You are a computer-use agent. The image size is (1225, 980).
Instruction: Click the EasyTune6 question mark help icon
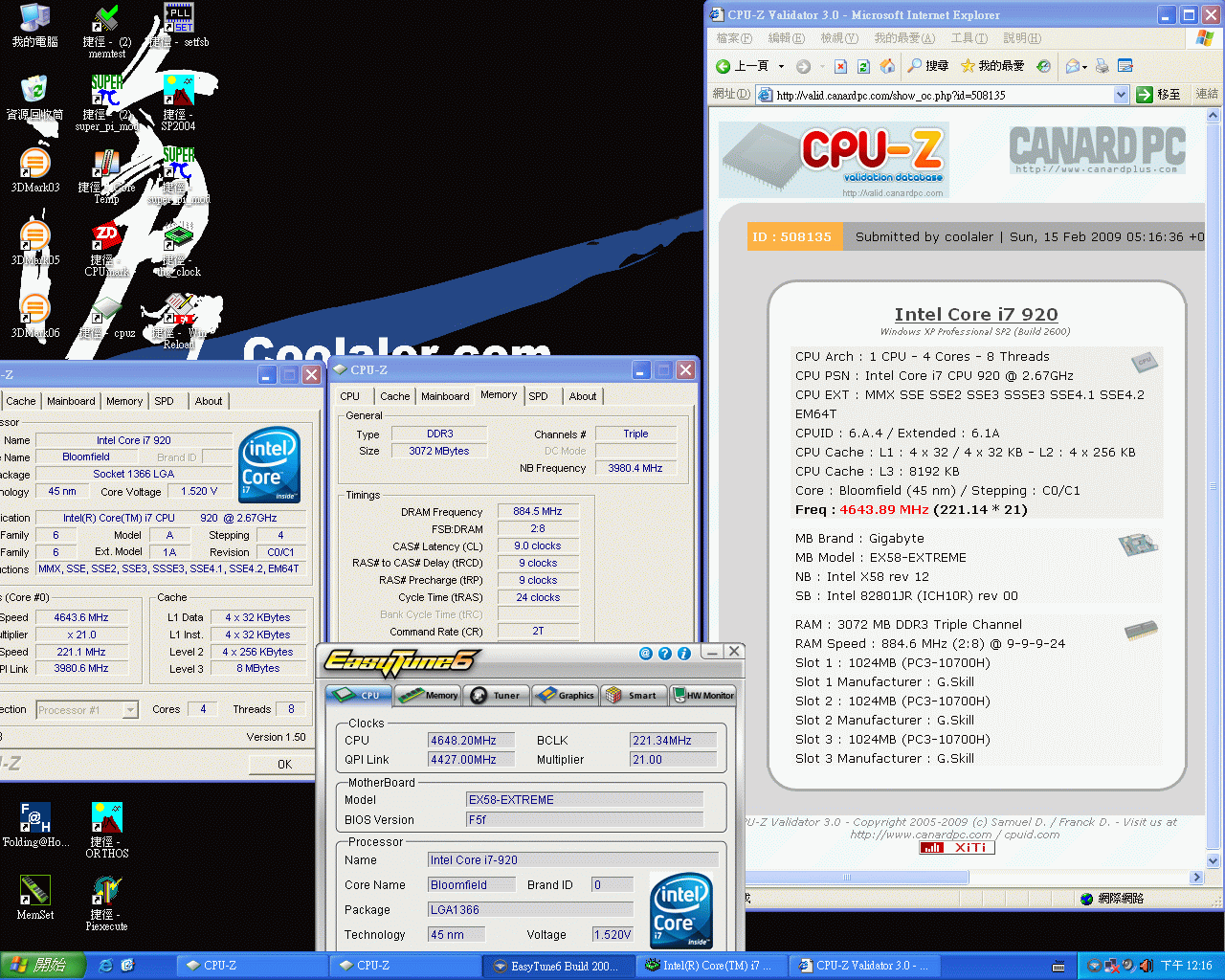coord(664,654)
